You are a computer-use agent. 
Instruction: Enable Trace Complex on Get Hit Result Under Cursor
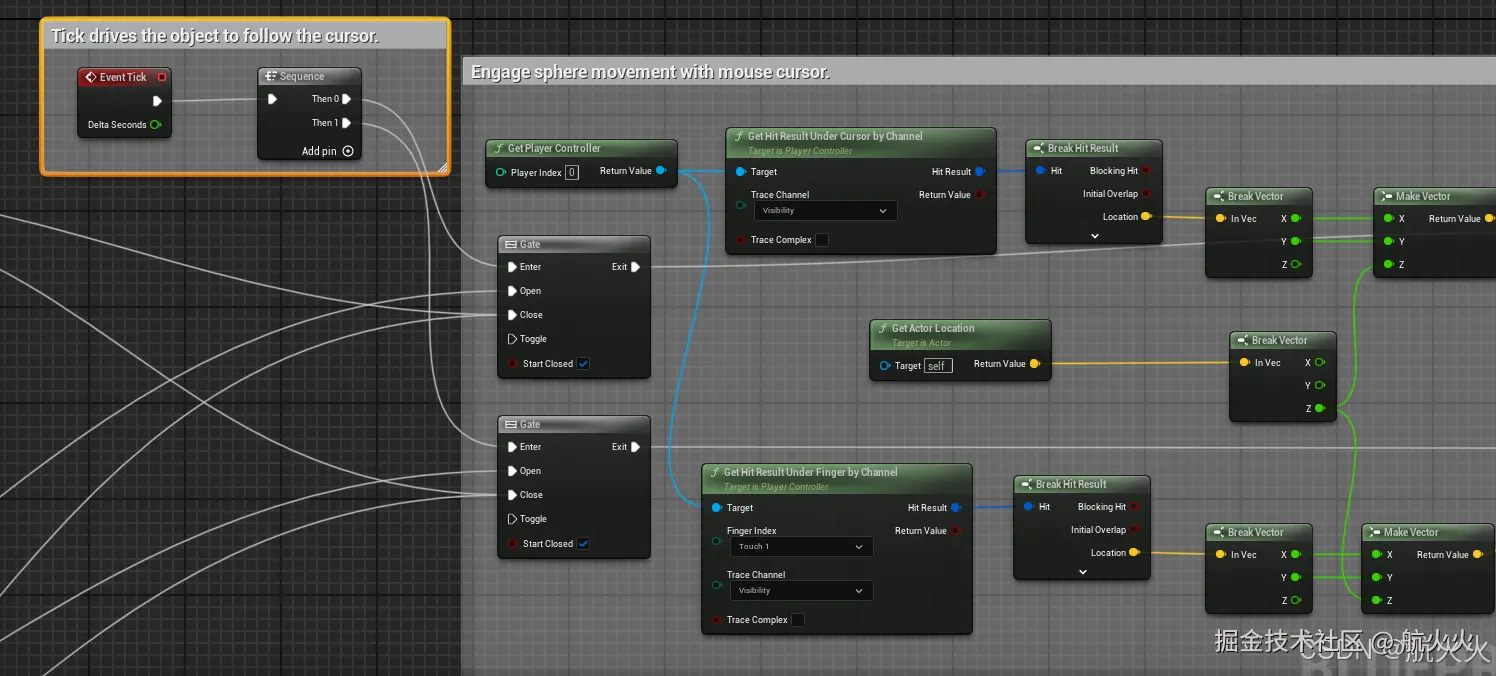822,240
